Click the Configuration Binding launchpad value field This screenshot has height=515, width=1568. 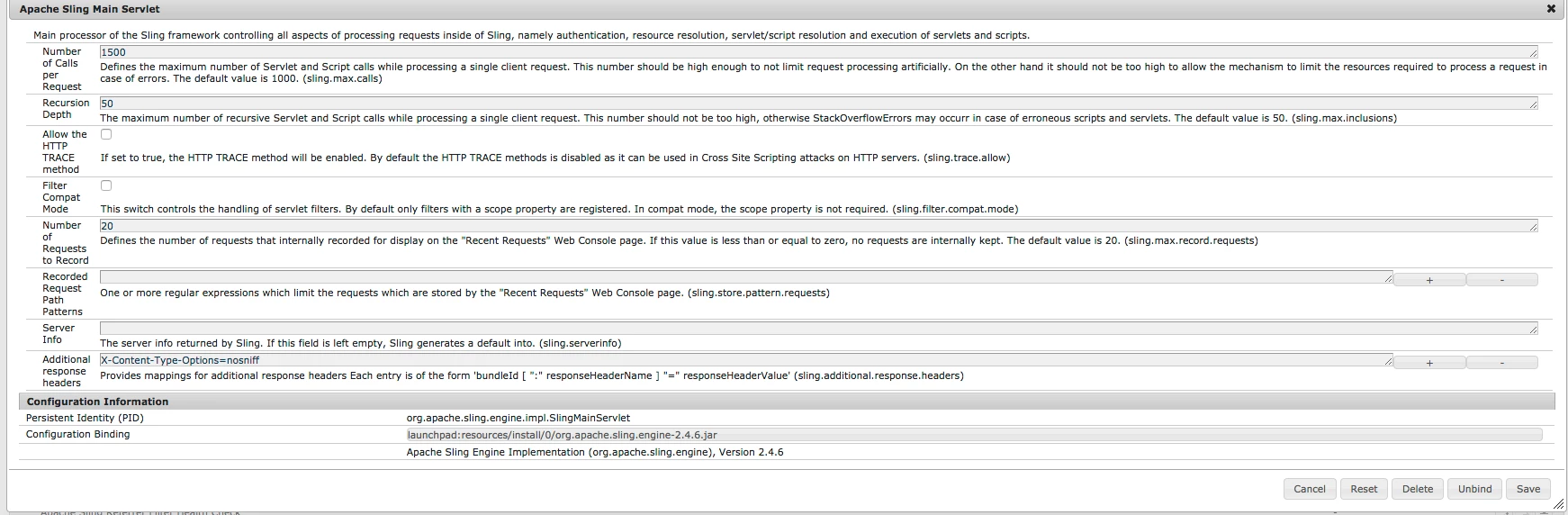[974, 435]
